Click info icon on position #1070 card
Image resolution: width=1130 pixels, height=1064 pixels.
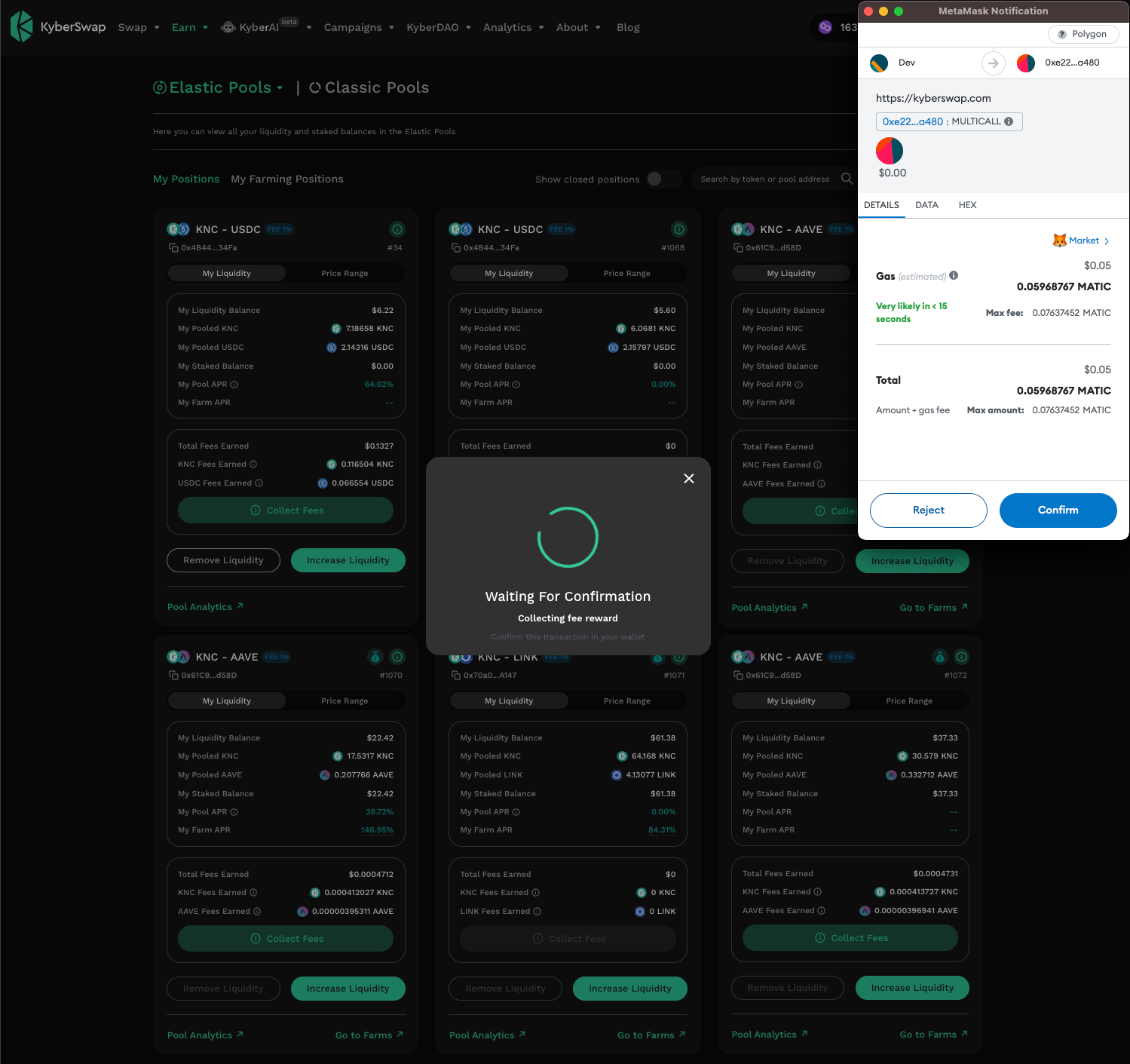[398, 657]
